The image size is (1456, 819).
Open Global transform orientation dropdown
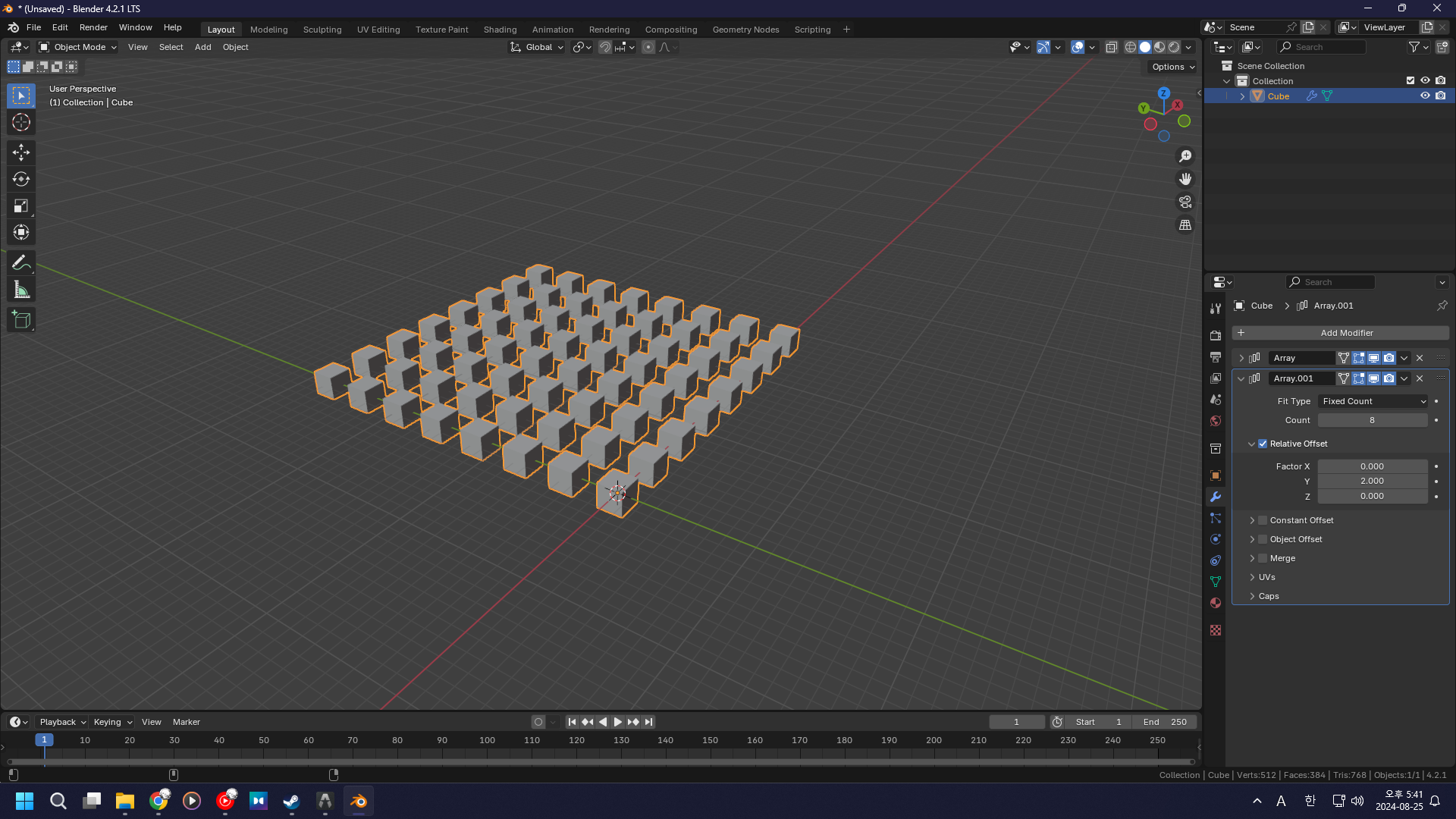coord(537,47)
